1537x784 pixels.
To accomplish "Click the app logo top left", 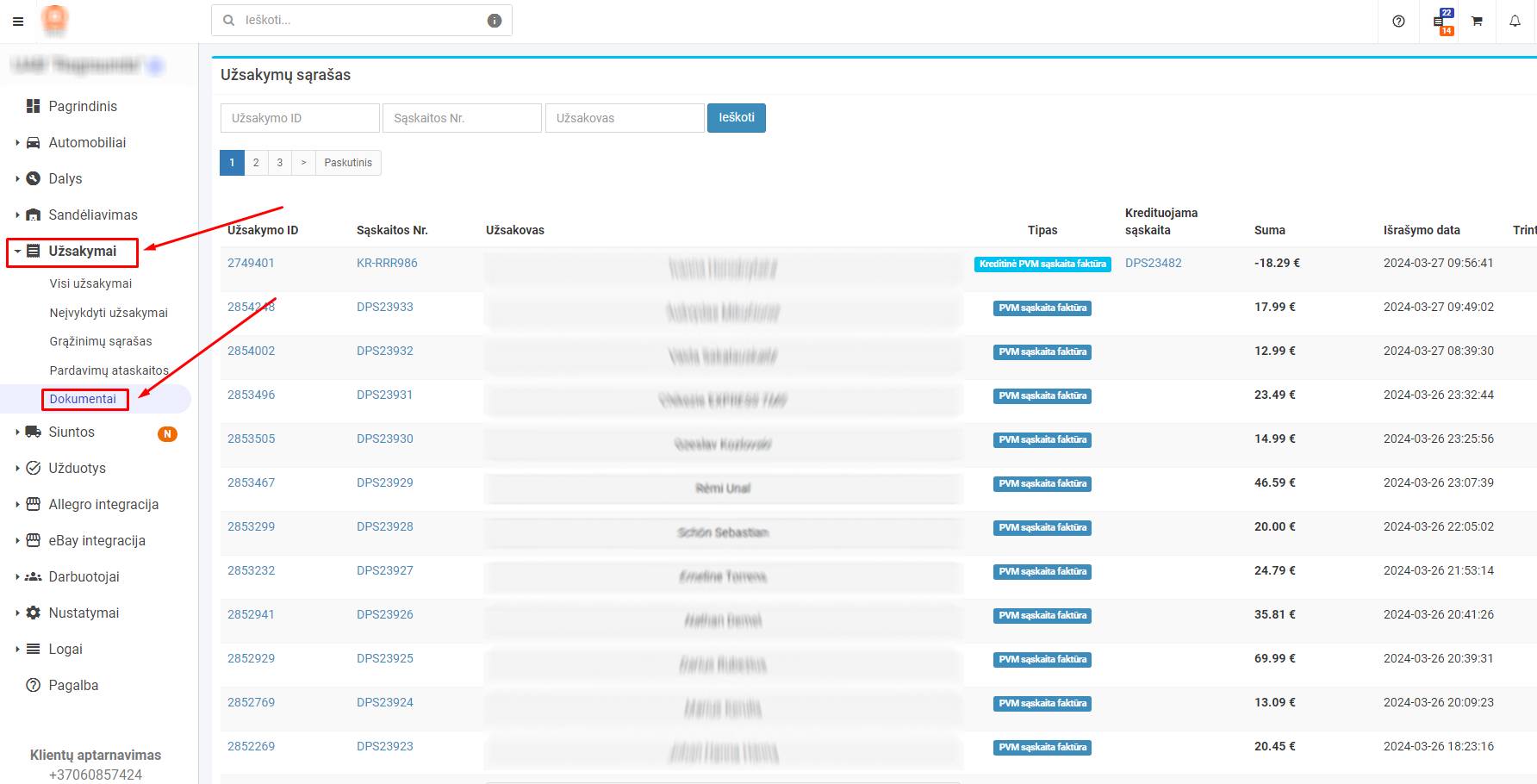I will [55, 20].
